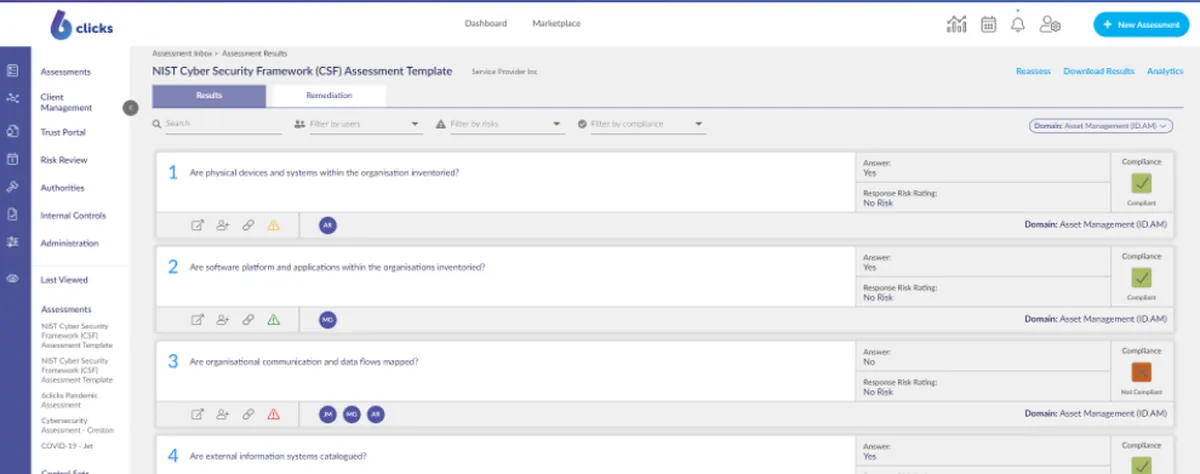Click the Analytics link

[1165, 71]
